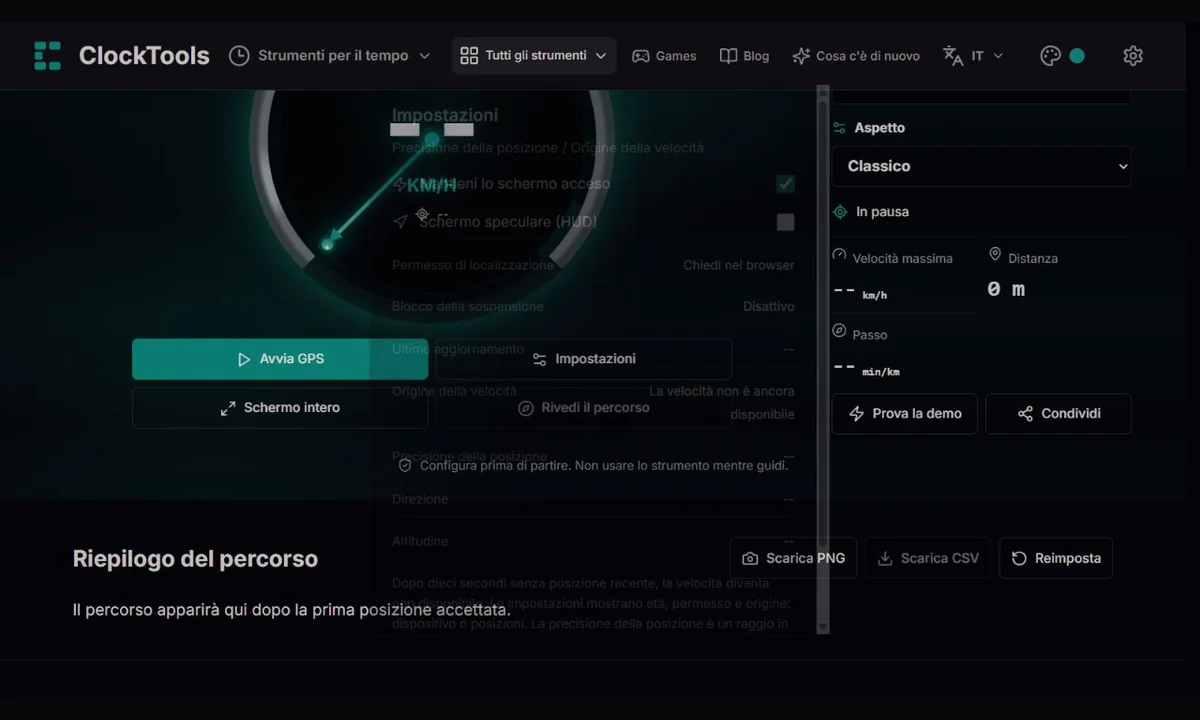Click the game controller Games icon
The image size is (1200, 720).
[640, 56]
